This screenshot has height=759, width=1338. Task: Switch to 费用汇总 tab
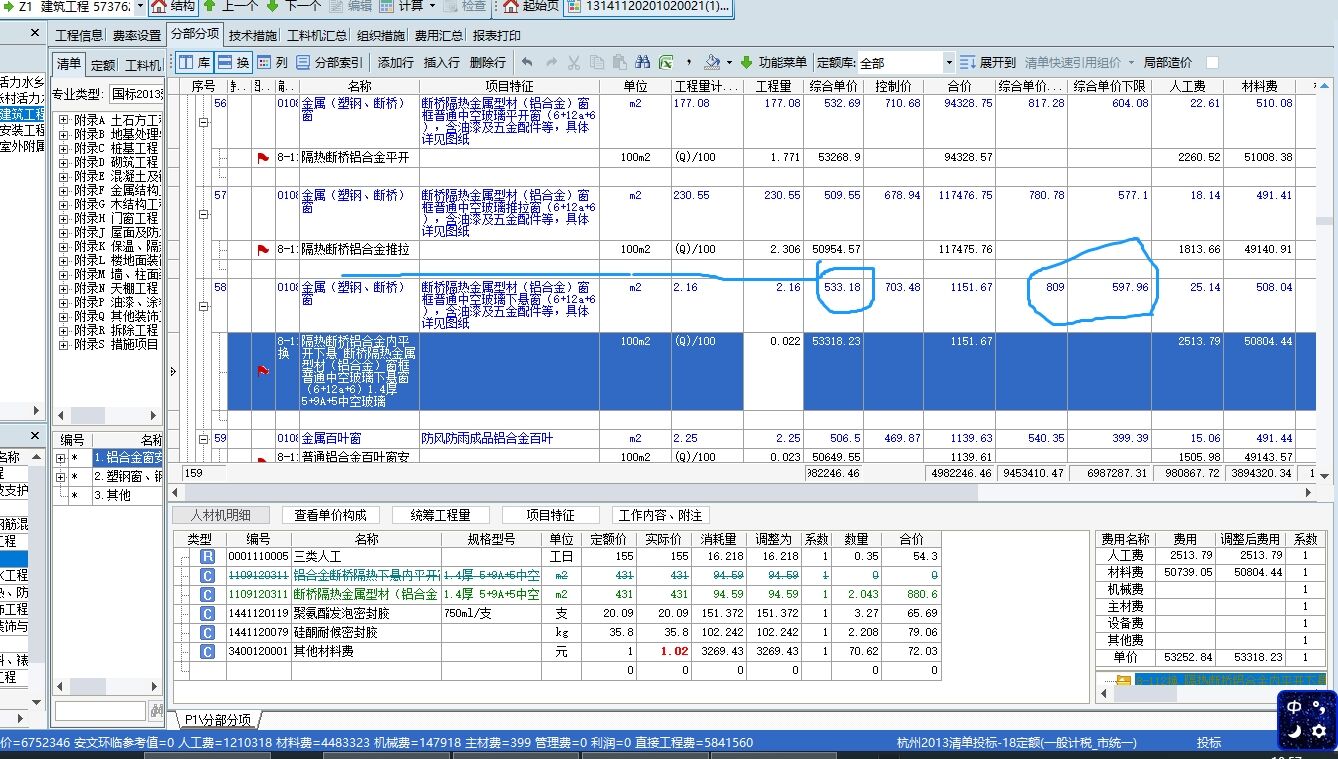pyautogui.click(x=439, y=35)
